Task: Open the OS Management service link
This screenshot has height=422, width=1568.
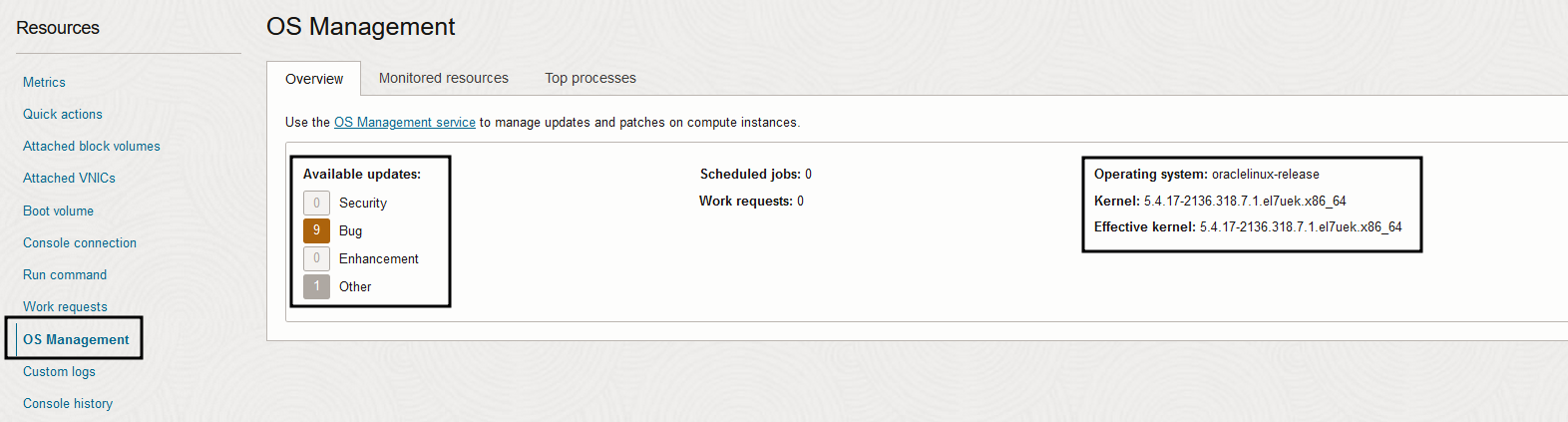Action: coord(404,123)
